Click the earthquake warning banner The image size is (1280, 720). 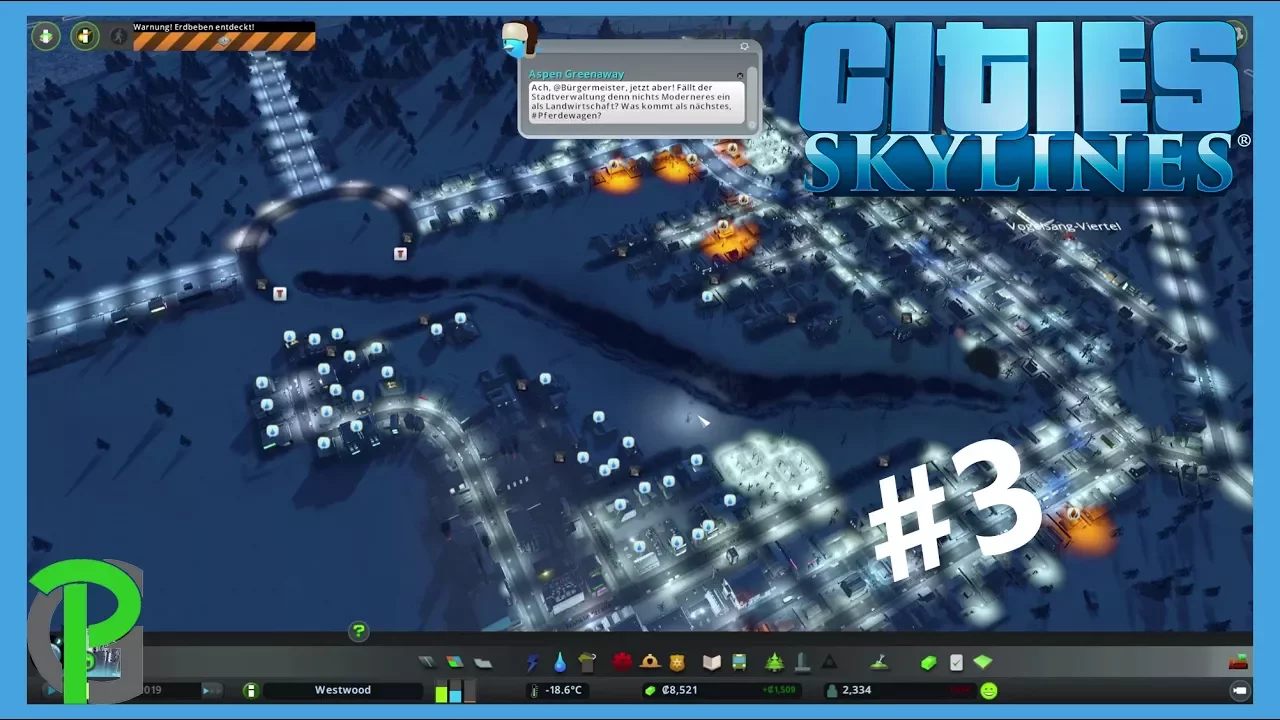224,36
